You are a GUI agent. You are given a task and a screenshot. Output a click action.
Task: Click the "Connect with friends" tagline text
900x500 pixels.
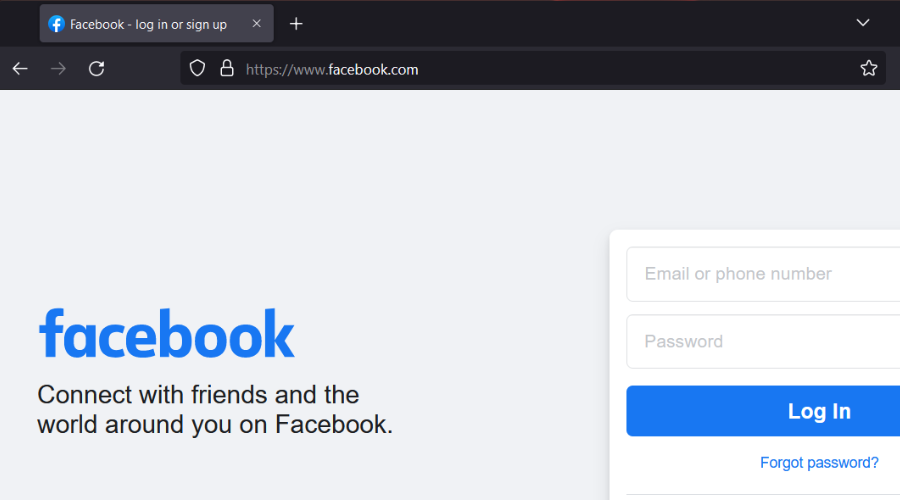coord(214,409)
